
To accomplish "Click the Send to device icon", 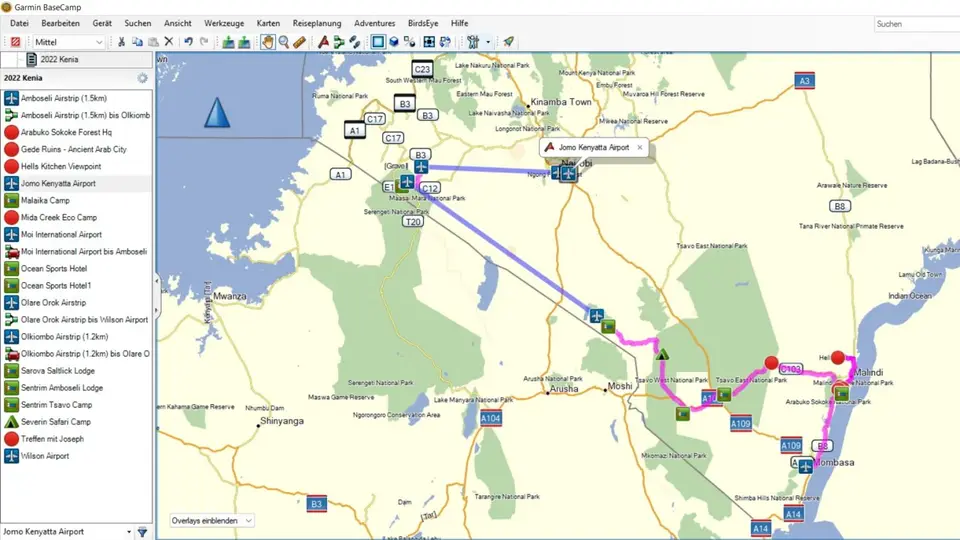I will 228,42.
